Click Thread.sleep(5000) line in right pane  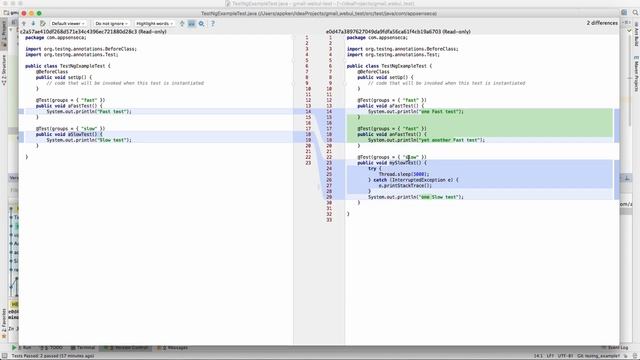404,174
